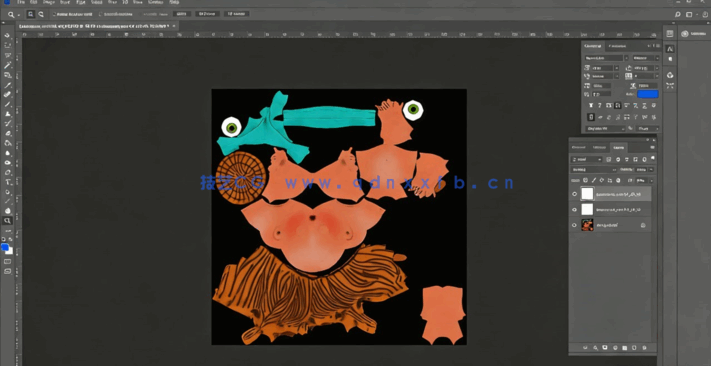The image size is (711, 366).
Task: Click trash icon in Layers panel
Action: (x=644, y=348)
